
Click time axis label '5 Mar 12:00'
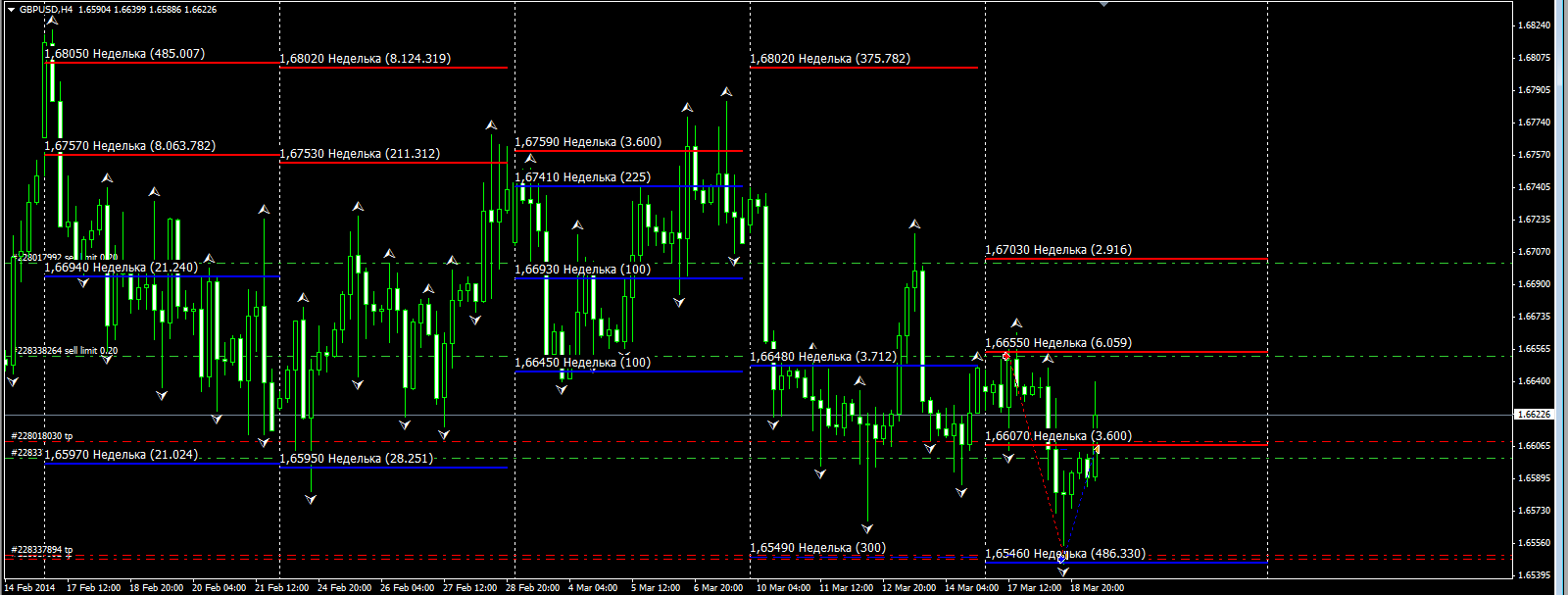click(656, 588)
